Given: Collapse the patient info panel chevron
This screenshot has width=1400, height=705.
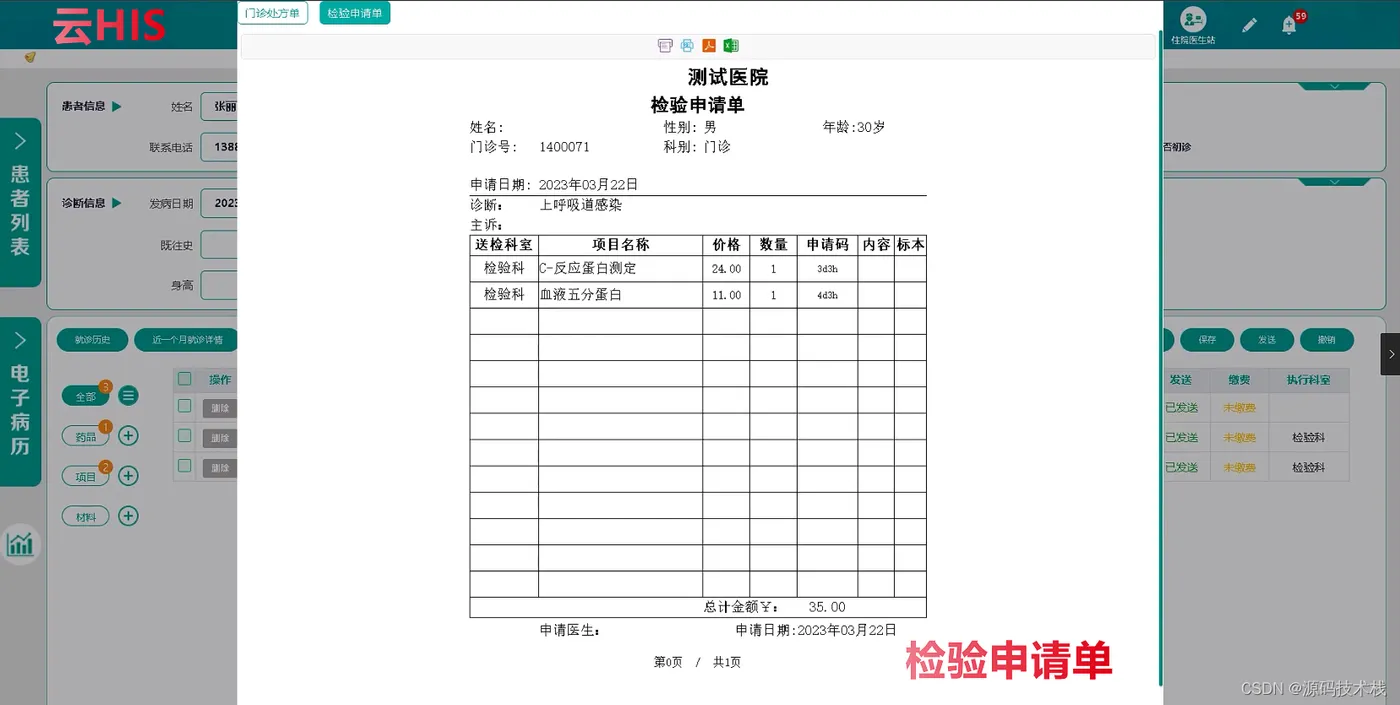Looking at the screenshot, I should 1335,85.
